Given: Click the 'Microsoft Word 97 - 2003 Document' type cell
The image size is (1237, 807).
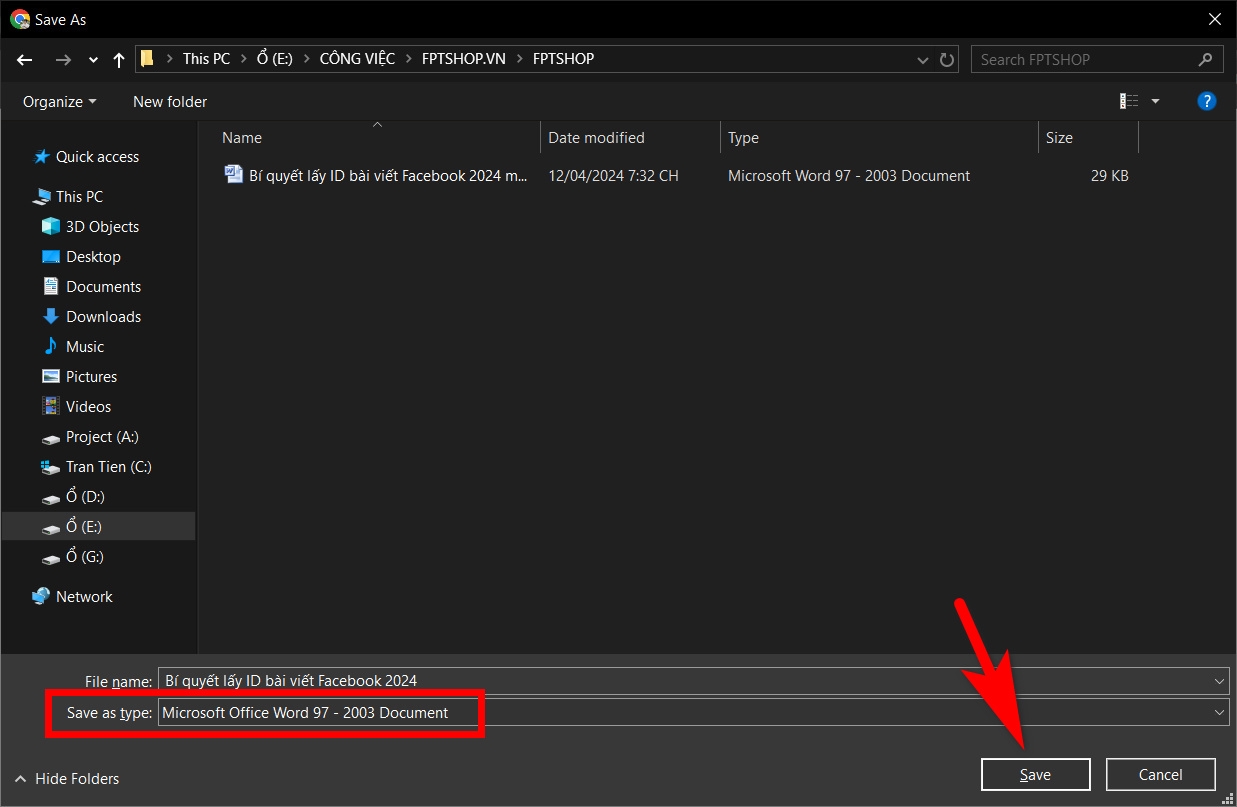Looking at the screenshot, I should pyautogui.click(x=849, y=176).
